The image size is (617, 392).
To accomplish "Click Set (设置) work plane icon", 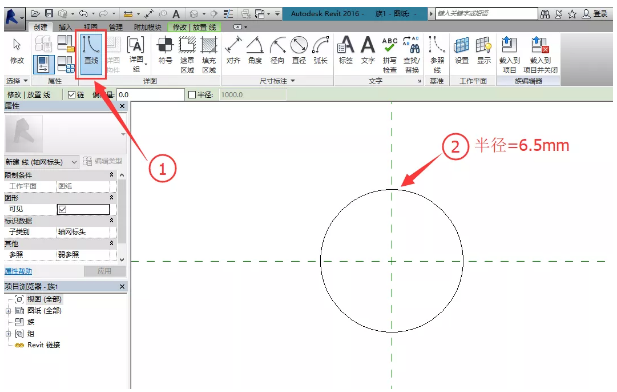I will point(462,50).
